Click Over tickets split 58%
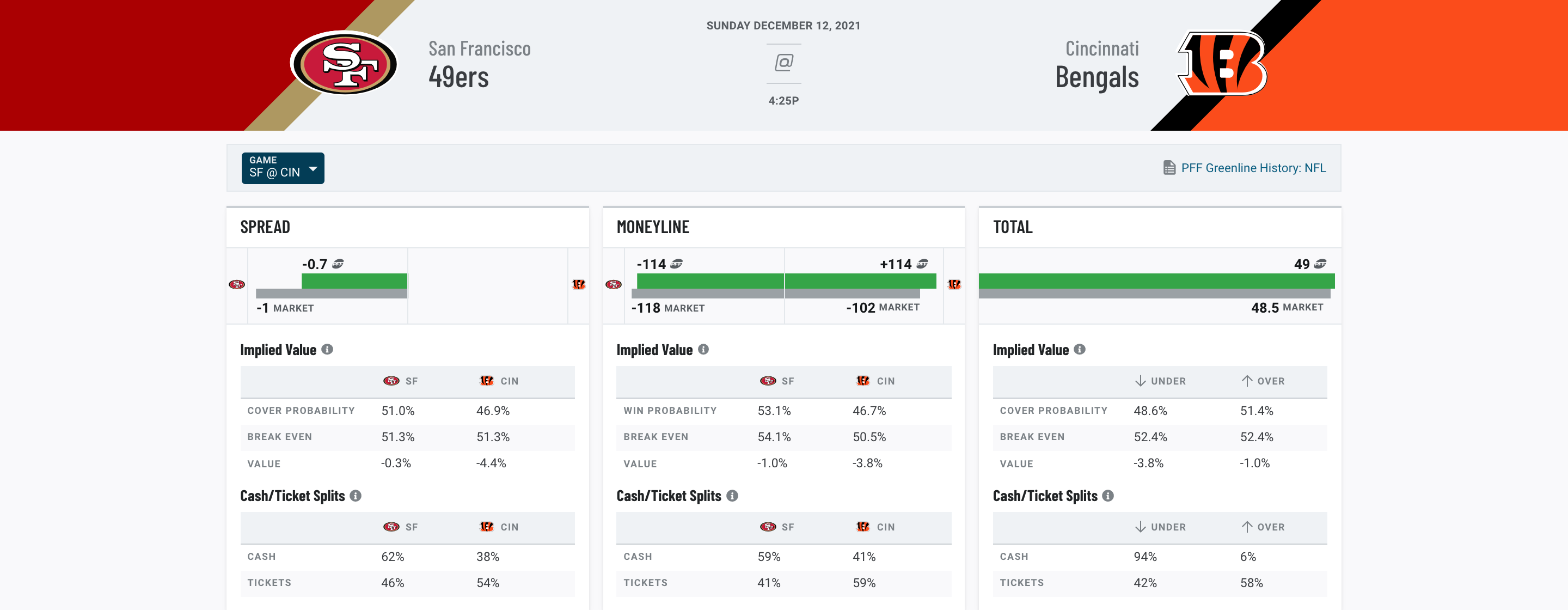1568x610 pixels. pyautogui.click(x=1252, y=583)
